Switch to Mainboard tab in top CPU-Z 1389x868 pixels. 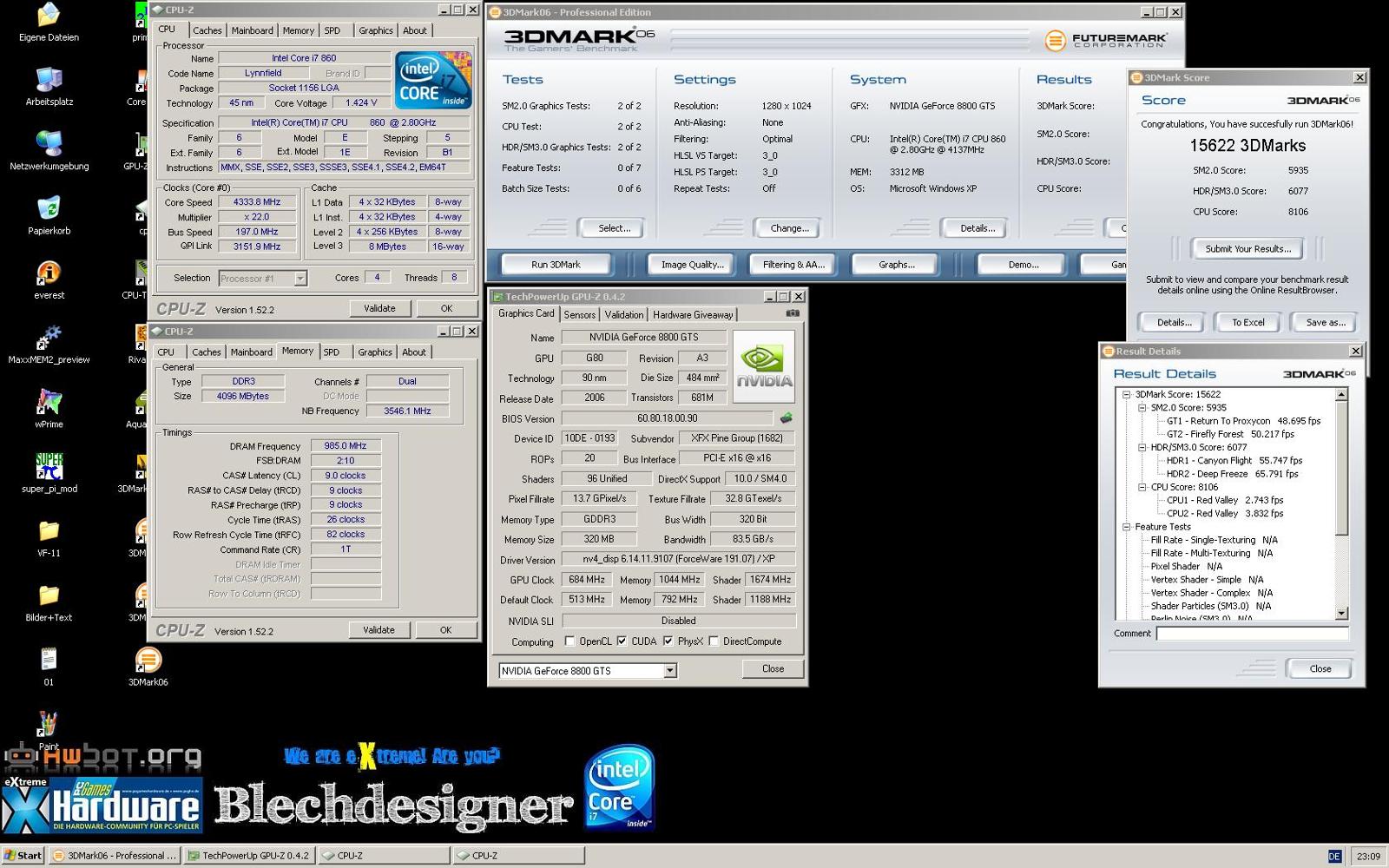click(x=252, y=30)
